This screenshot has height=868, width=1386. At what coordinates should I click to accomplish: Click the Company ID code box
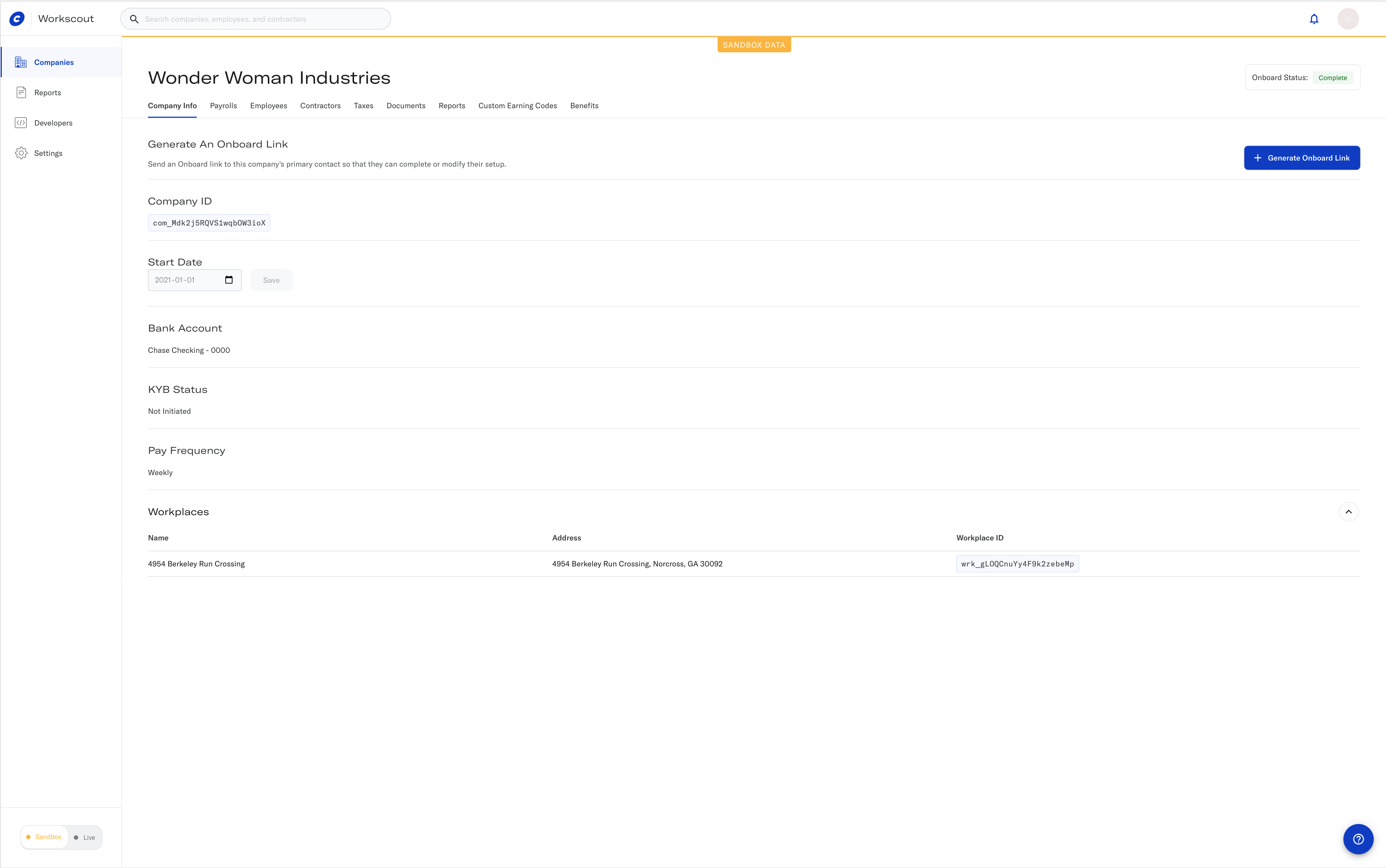pos(209,223)
